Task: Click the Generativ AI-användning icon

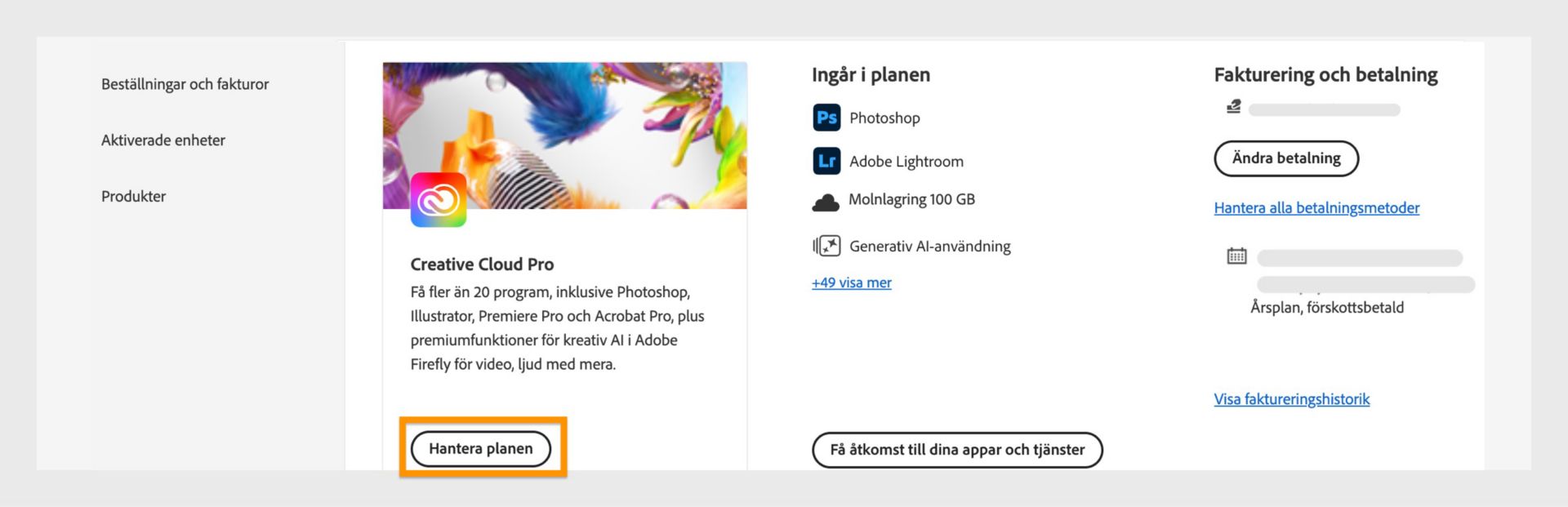Action: [826, 244]
